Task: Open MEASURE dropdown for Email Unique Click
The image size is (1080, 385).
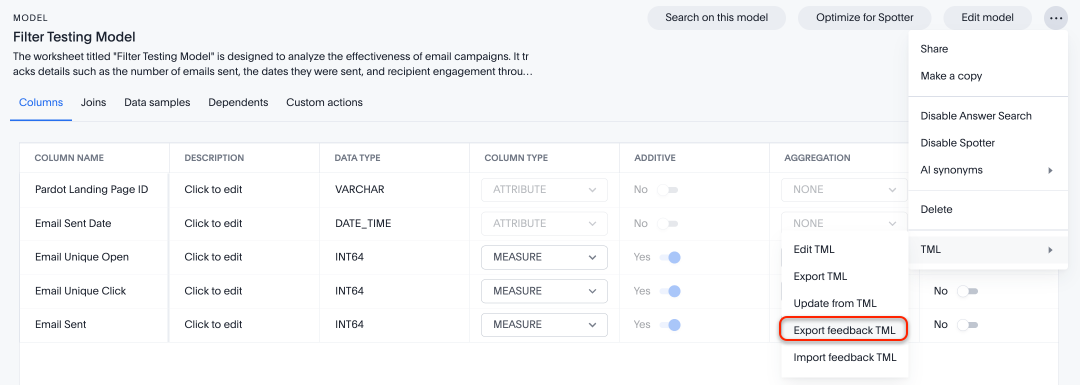Action: pyautogui.click(x=544, y=291)
